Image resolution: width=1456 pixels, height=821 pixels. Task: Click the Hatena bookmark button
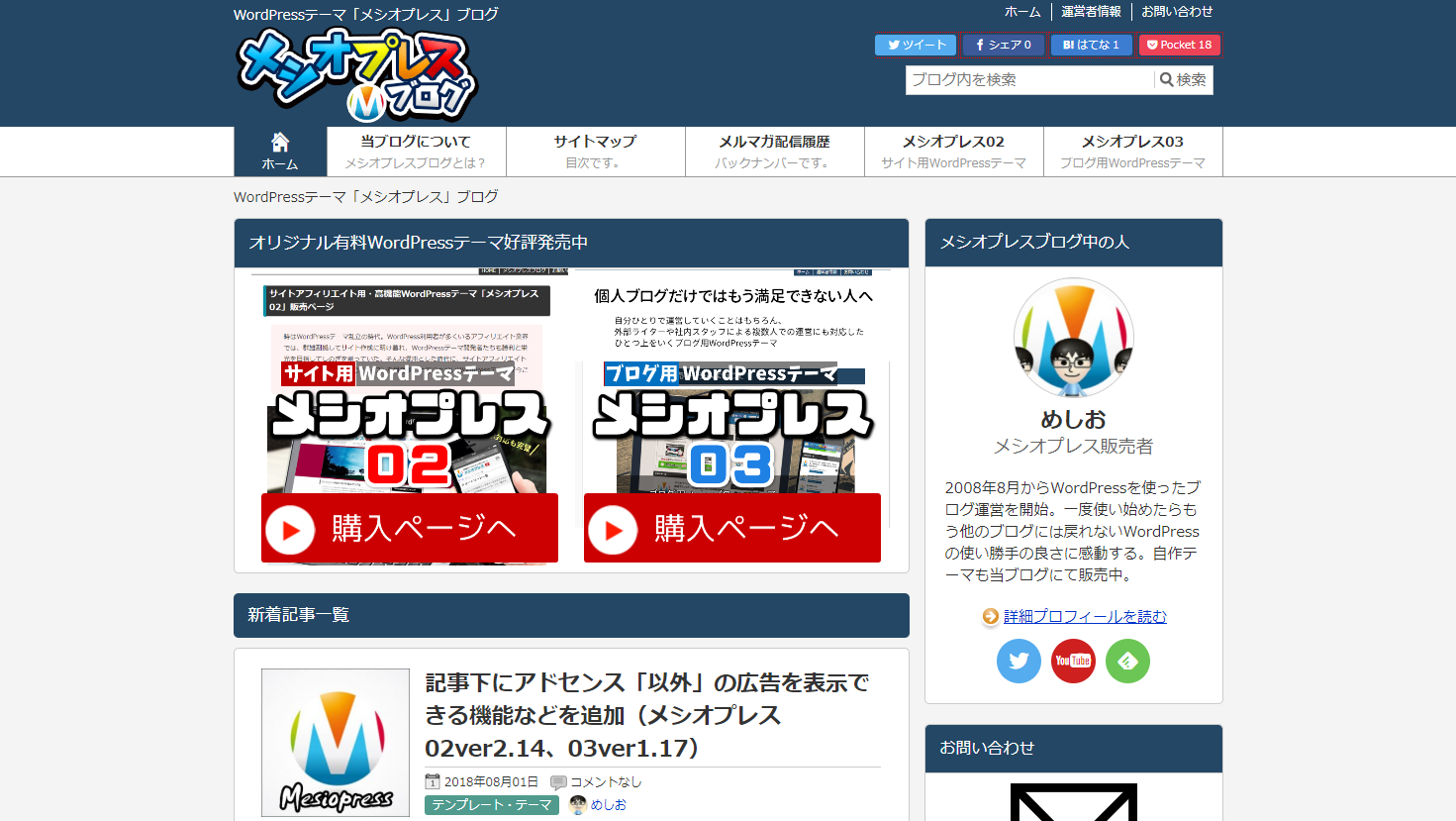pos(1091,45)
